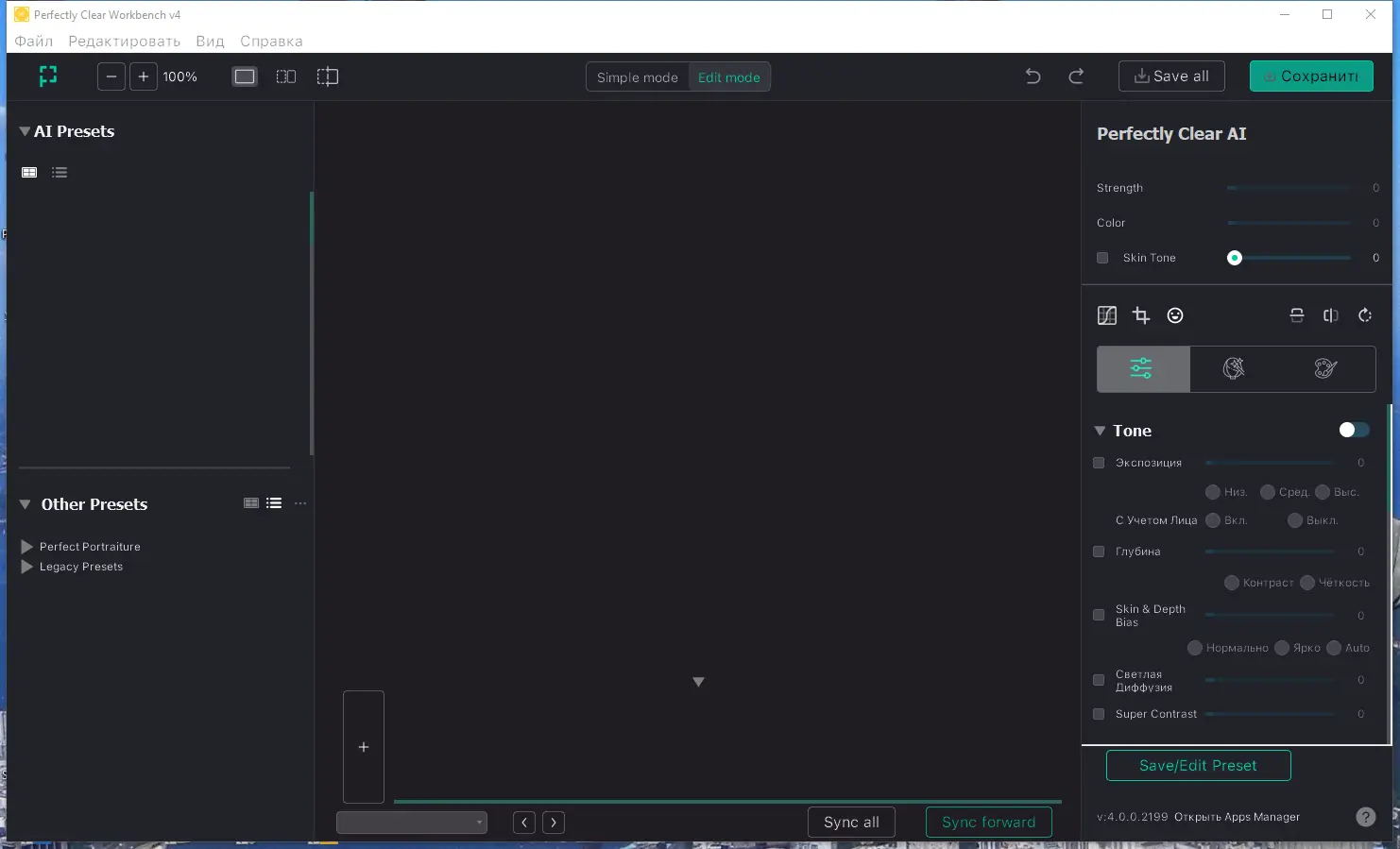Click the Strength slider track

(x=1289, y=188)
